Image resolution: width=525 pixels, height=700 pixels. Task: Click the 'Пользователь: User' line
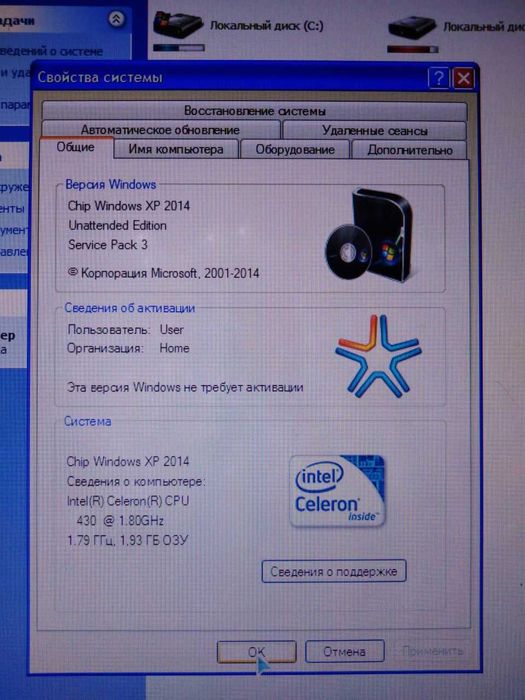click(125, 329)
